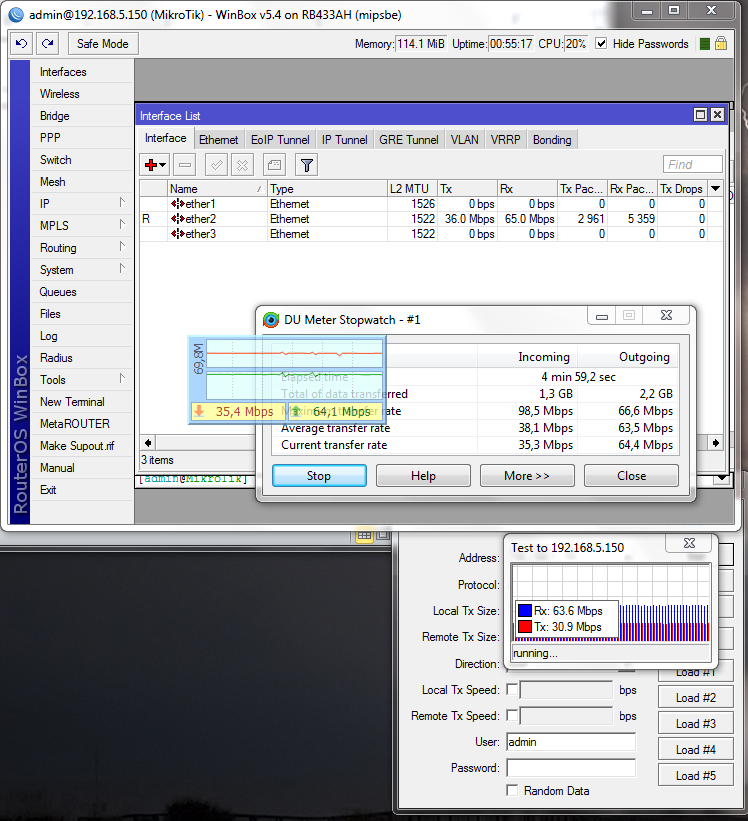Switch to the EoIP Tunnel tab
Image resolution: width=748 pixels, height=821 pixels.
click(x=280, y=140)
